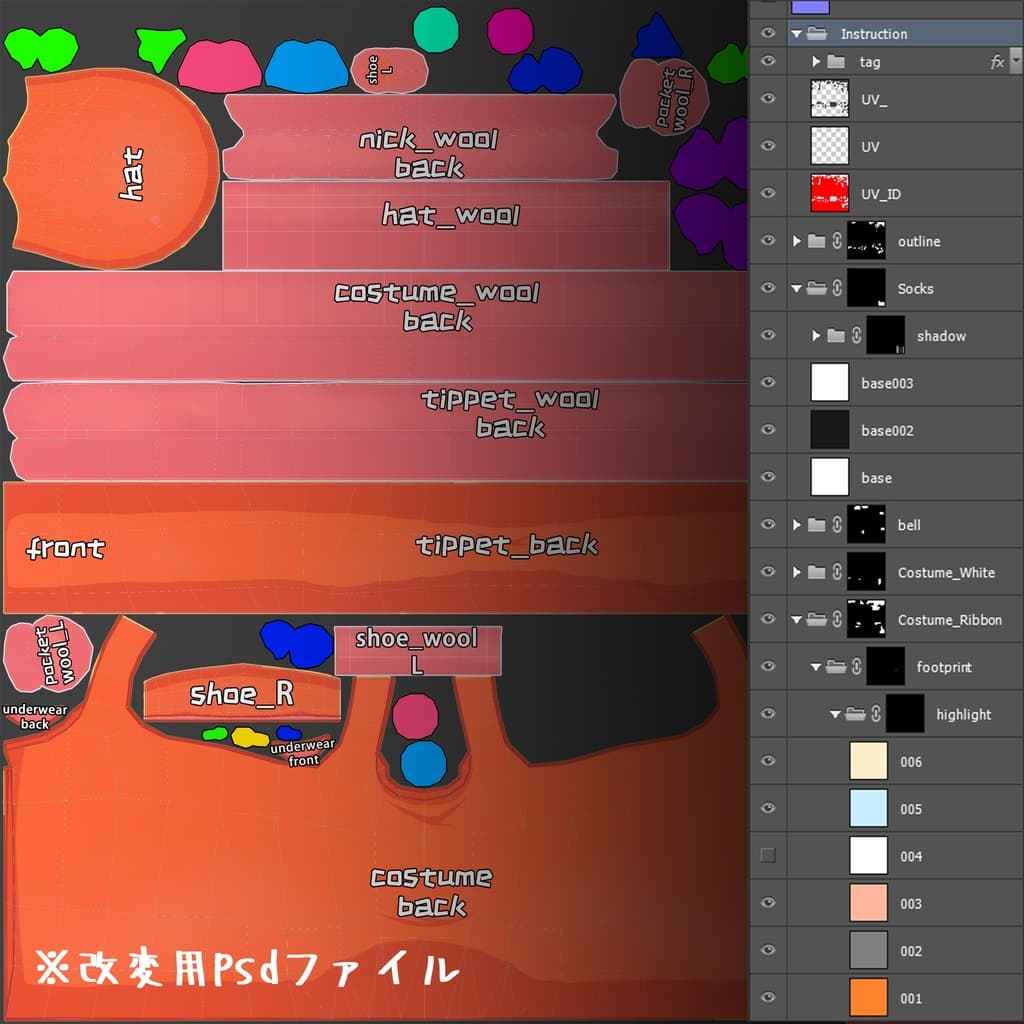Toggle visibility of the Instruction group
The height and width of the screenshot is (1024, 1024).
(x=767, y=33)
